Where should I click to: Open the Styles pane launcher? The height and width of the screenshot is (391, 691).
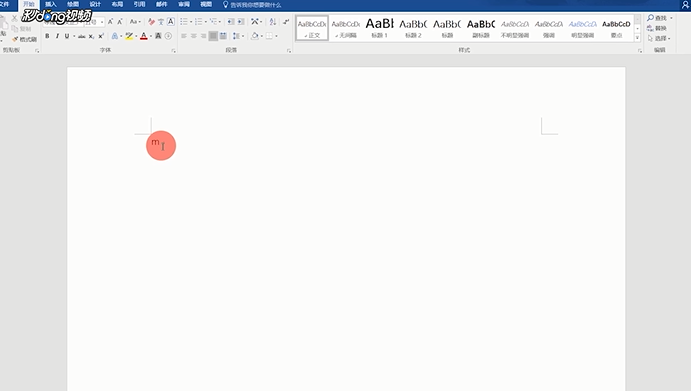click(640, 51)
